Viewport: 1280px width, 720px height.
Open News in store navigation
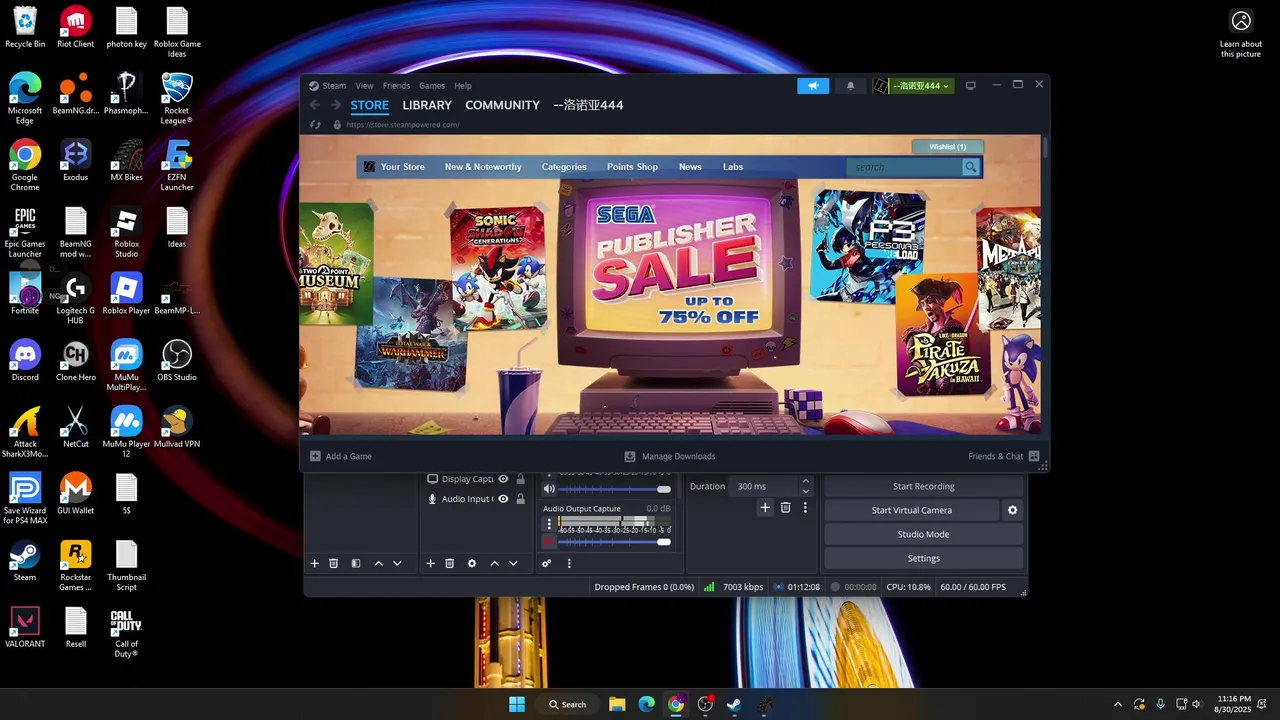click(690, 167)
